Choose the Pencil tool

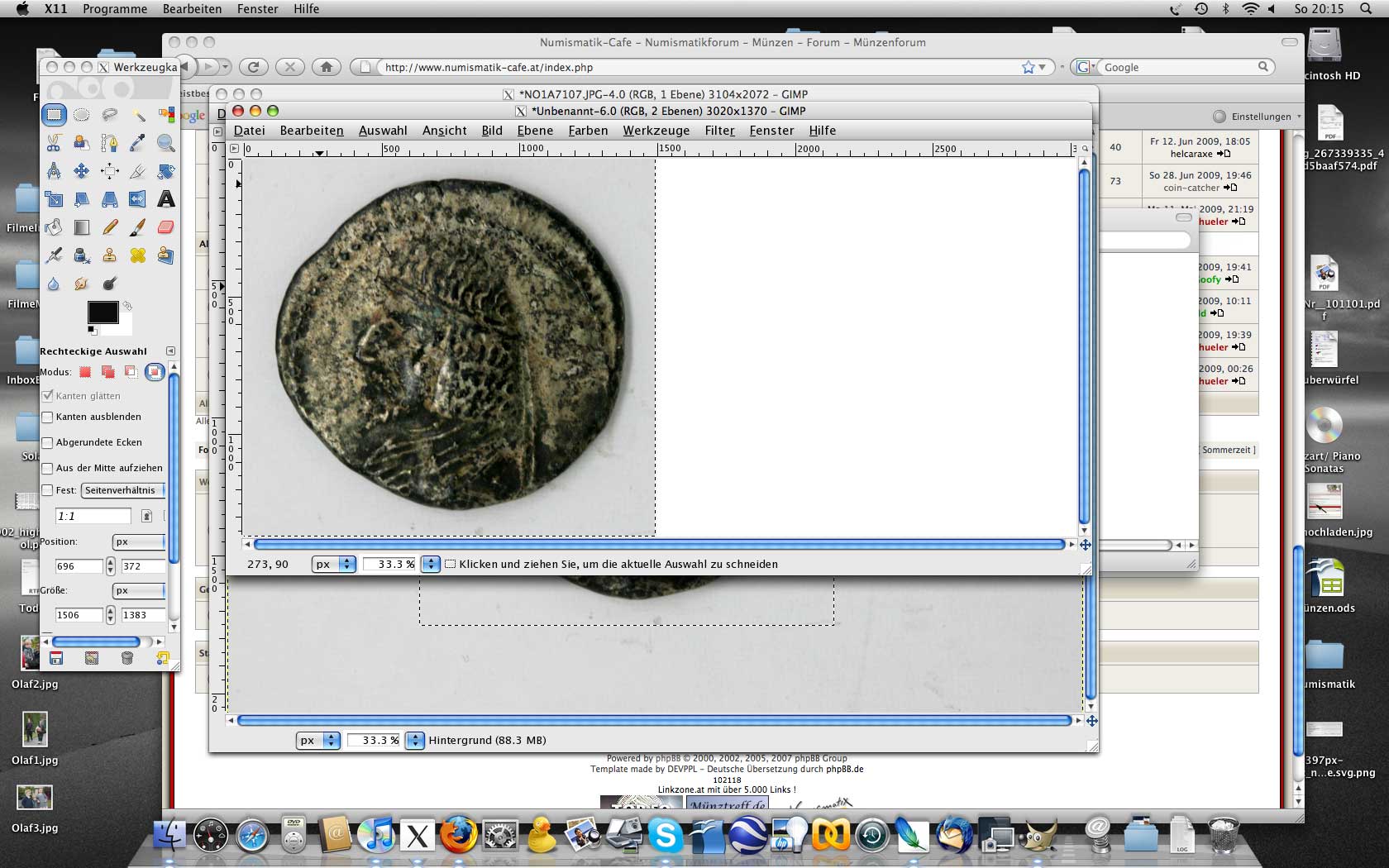[x=109, y=227]
